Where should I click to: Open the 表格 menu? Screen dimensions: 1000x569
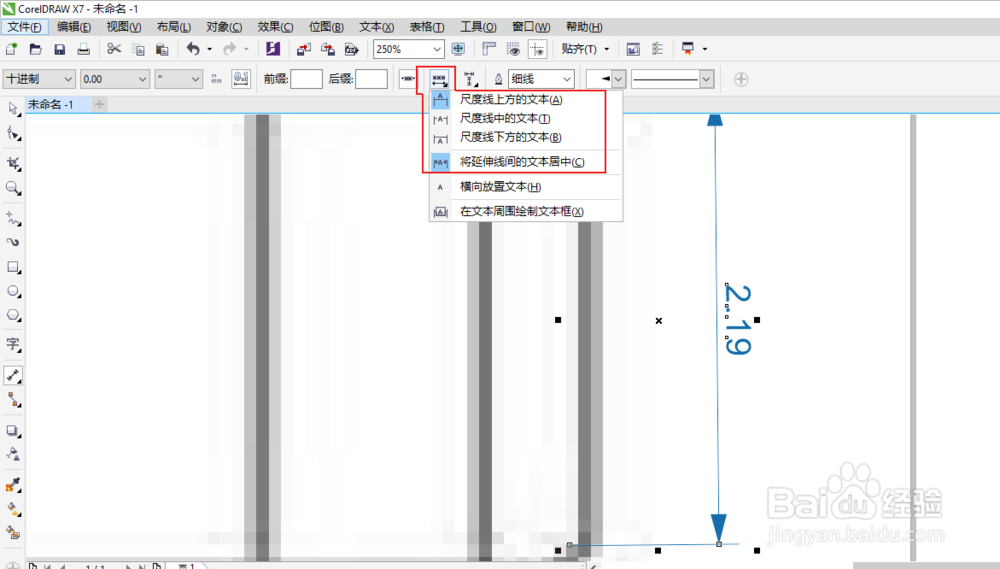pos(427,27)
